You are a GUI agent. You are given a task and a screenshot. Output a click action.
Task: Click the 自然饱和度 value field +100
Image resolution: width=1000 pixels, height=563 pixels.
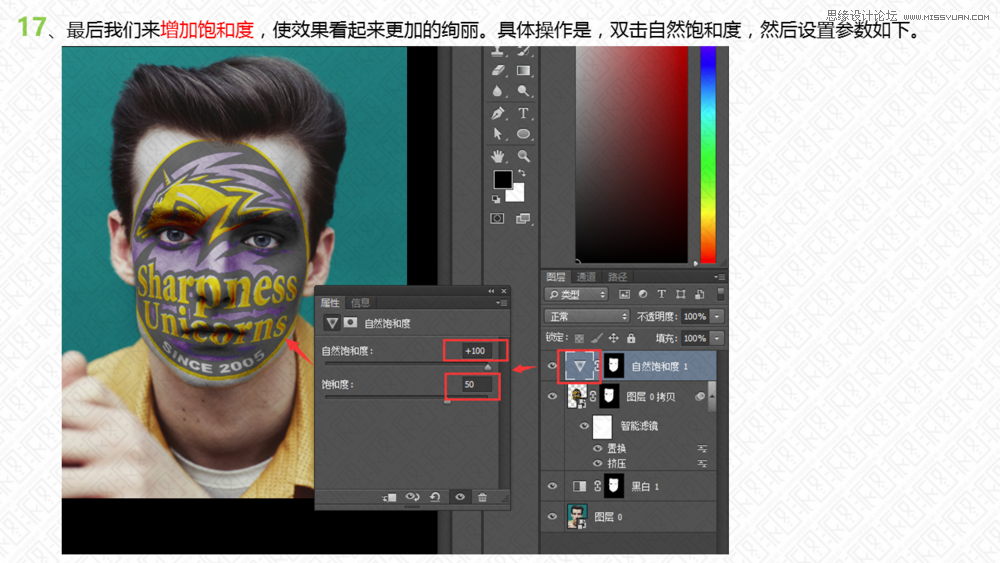coord(475,351)
